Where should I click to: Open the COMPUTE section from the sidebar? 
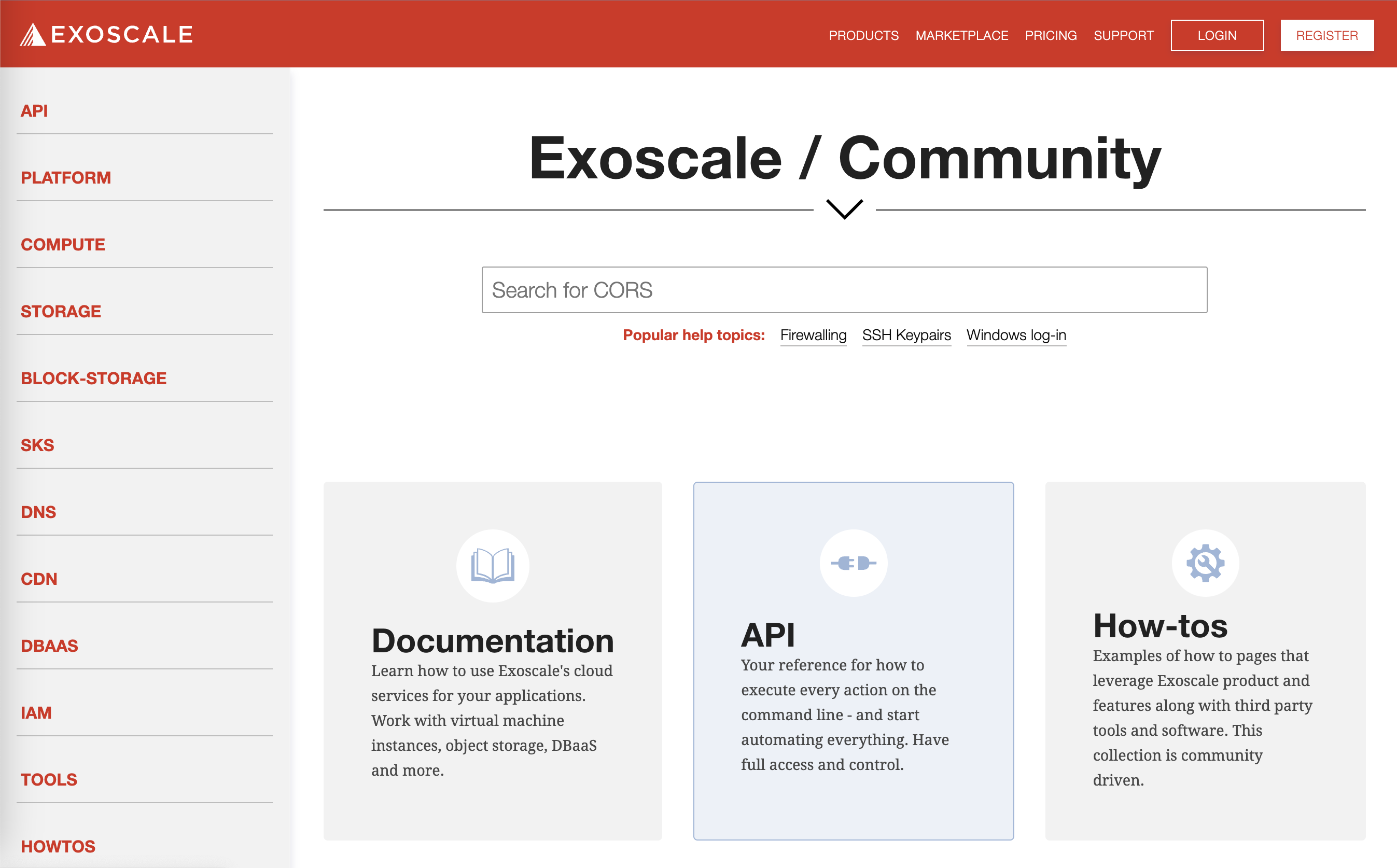point(63,245)
